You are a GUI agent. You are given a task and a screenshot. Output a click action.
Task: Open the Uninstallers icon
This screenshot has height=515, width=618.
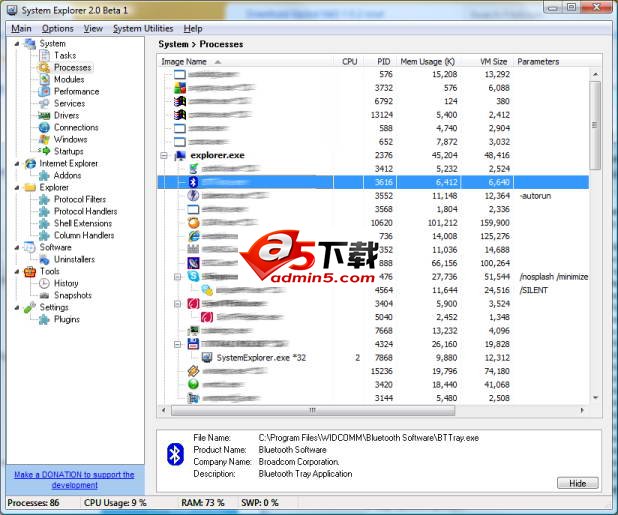click(44, 259)
